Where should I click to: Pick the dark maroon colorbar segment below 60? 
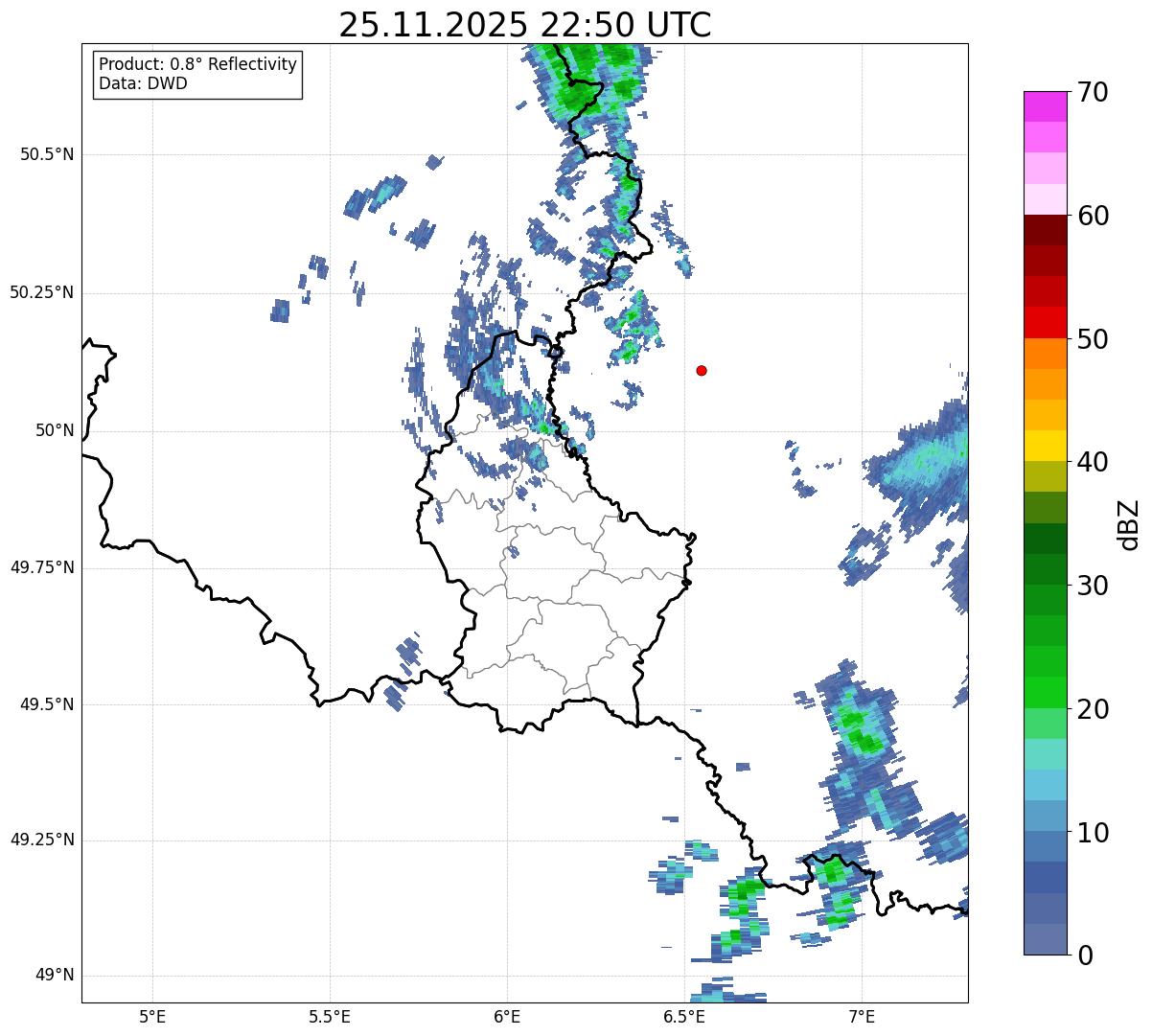click(x=1046, y=230)
